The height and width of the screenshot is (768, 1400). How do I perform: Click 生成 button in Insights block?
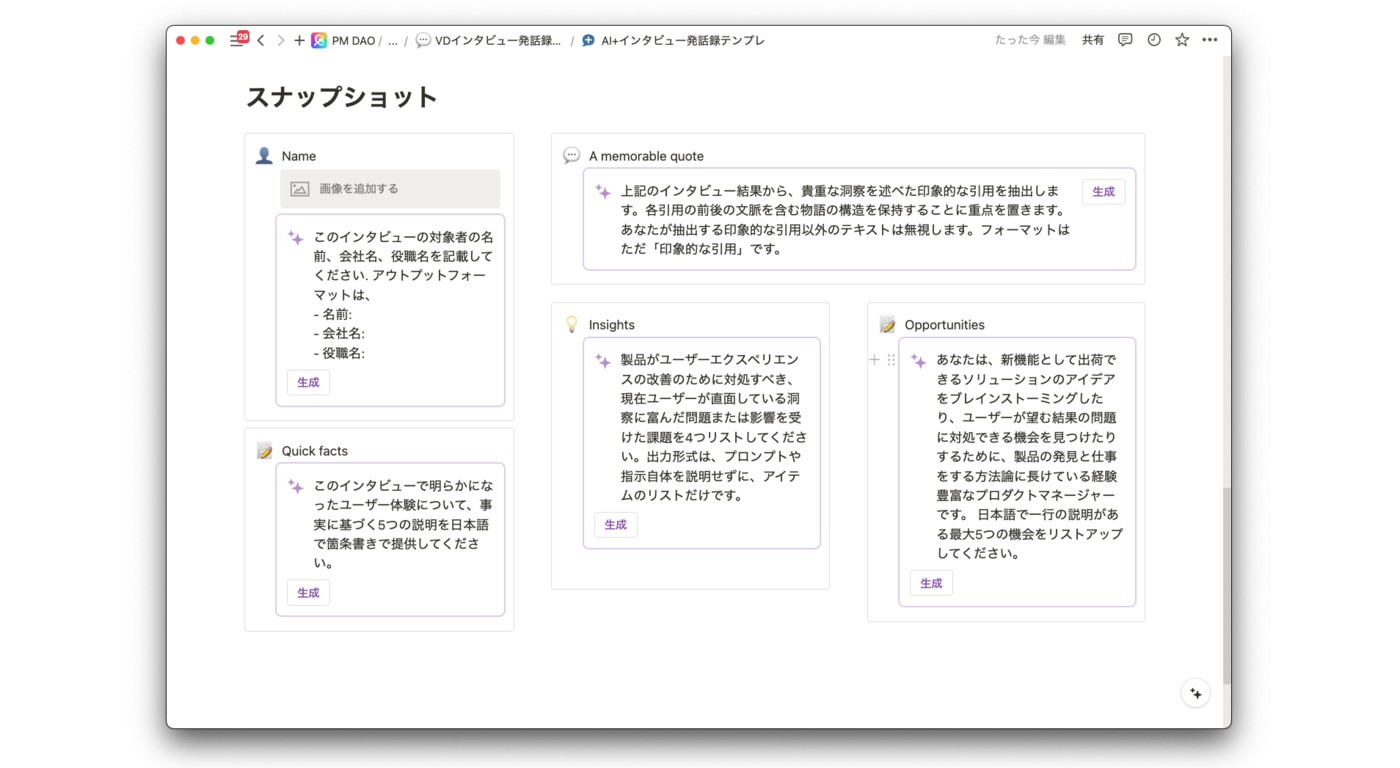pos(615,525)
